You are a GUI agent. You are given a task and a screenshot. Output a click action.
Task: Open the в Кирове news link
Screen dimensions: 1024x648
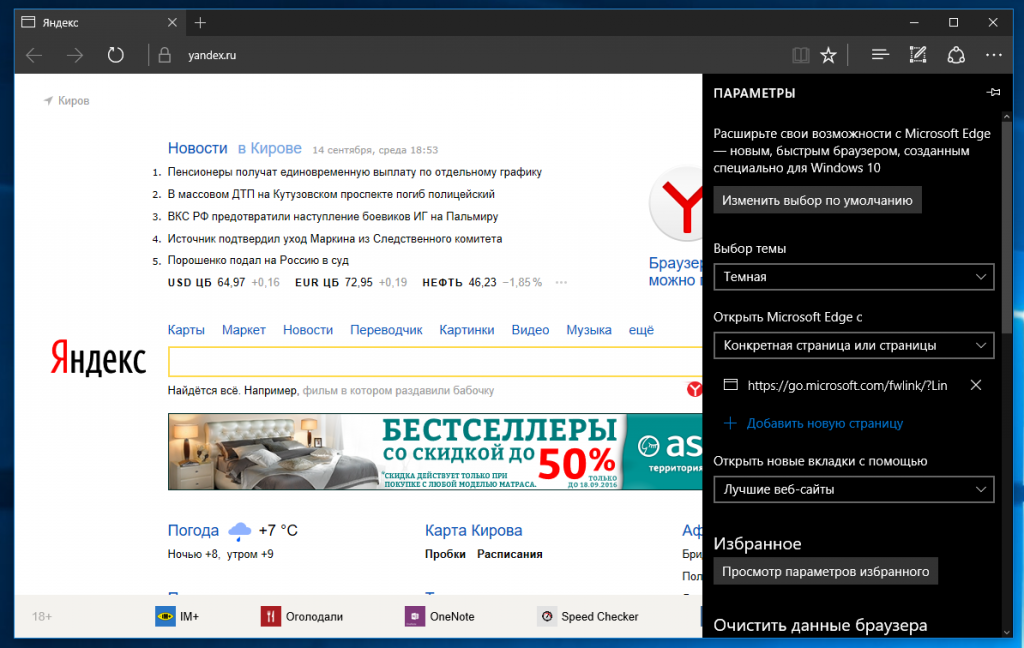[270, 148]
